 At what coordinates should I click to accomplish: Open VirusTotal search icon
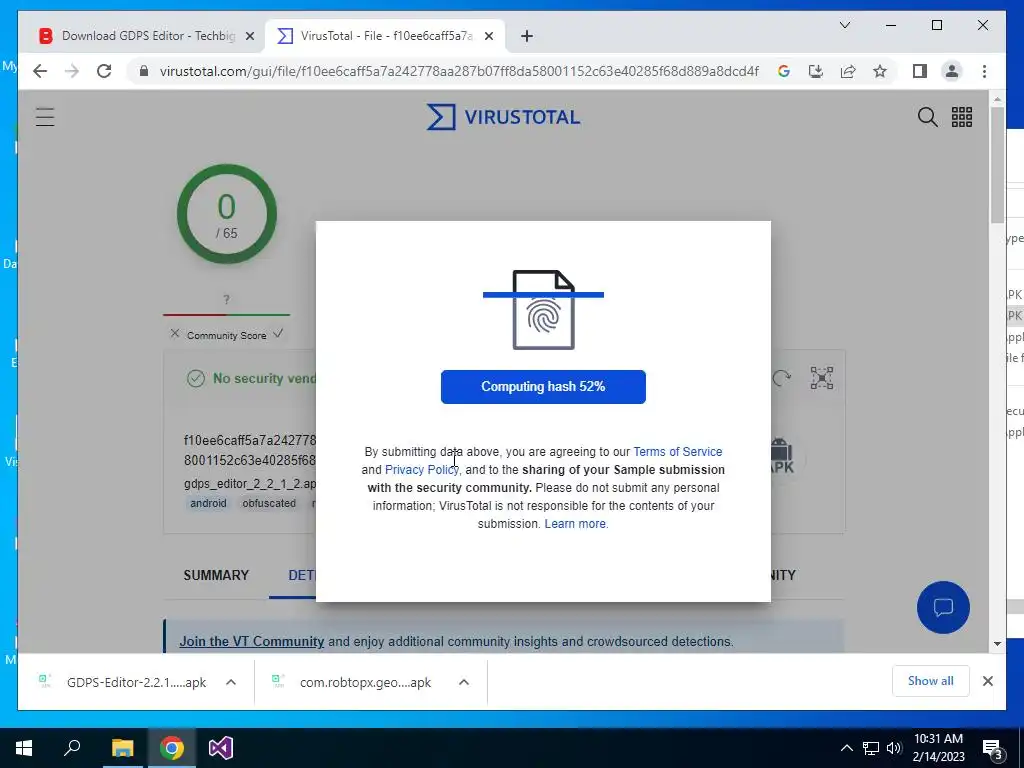927,117
